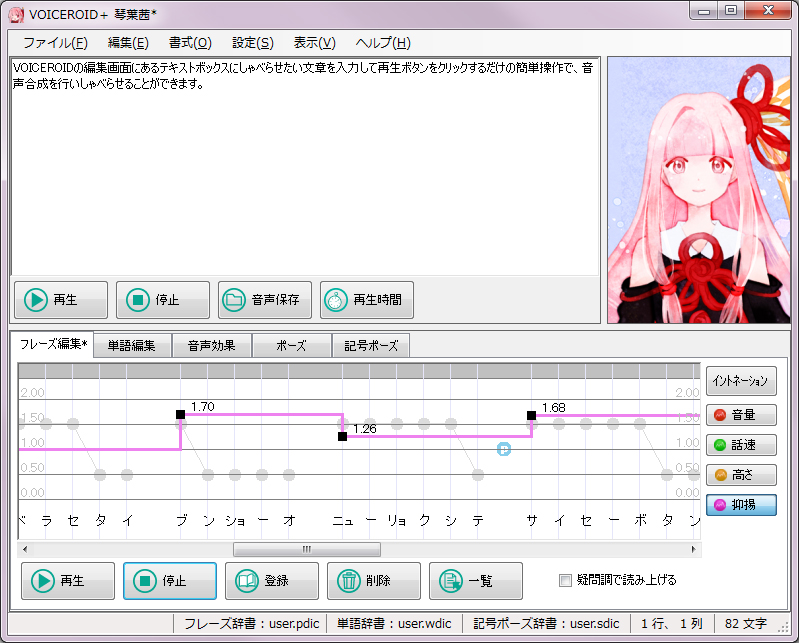Click the 1 行、1 列 position indicator
Viewport: 799px width, 643px height.
pos(672,624)
